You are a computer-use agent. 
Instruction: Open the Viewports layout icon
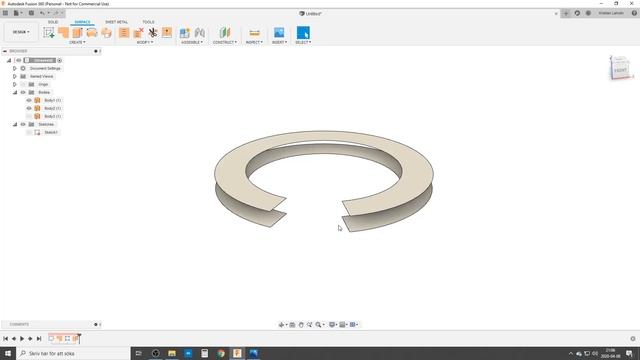coord(353,324)
